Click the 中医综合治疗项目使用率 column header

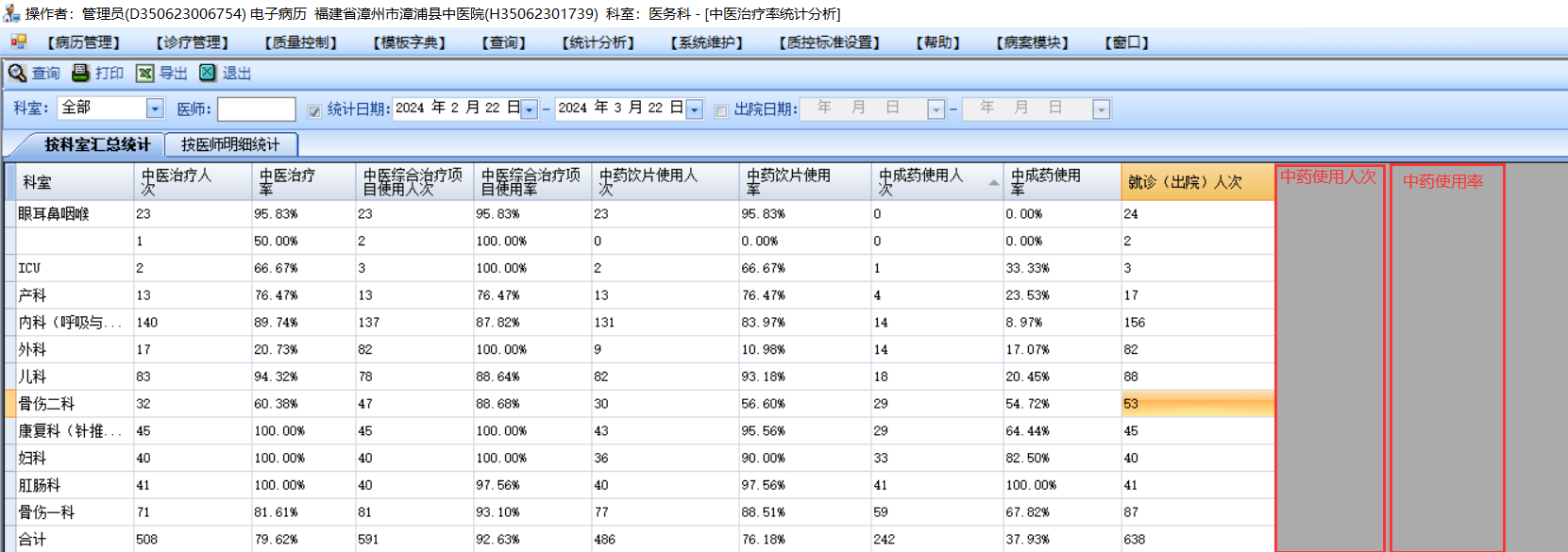coord(533,181)
